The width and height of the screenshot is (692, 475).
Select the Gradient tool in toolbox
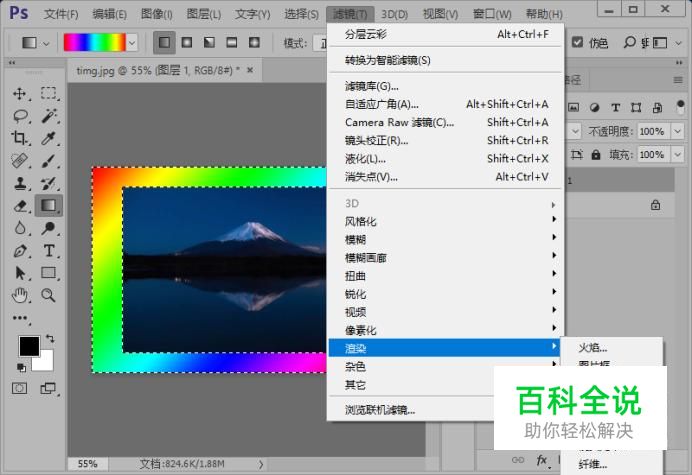tap(49, 205)
